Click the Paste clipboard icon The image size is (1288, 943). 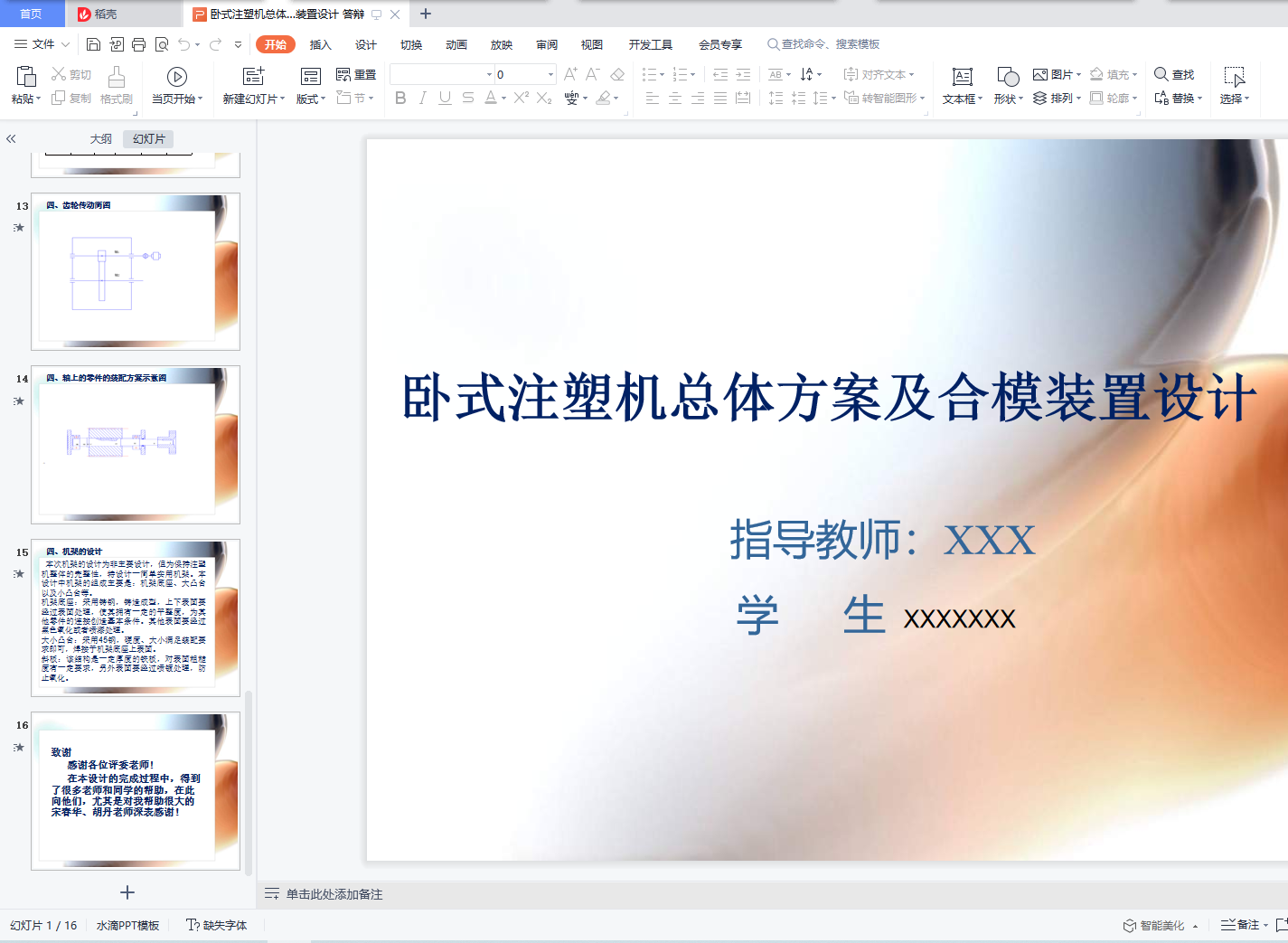(26, 76)
